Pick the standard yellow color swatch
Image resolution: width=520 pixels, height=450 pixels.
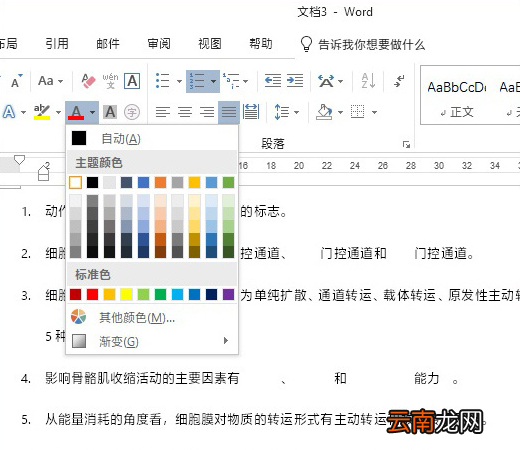tap(126, 295)
